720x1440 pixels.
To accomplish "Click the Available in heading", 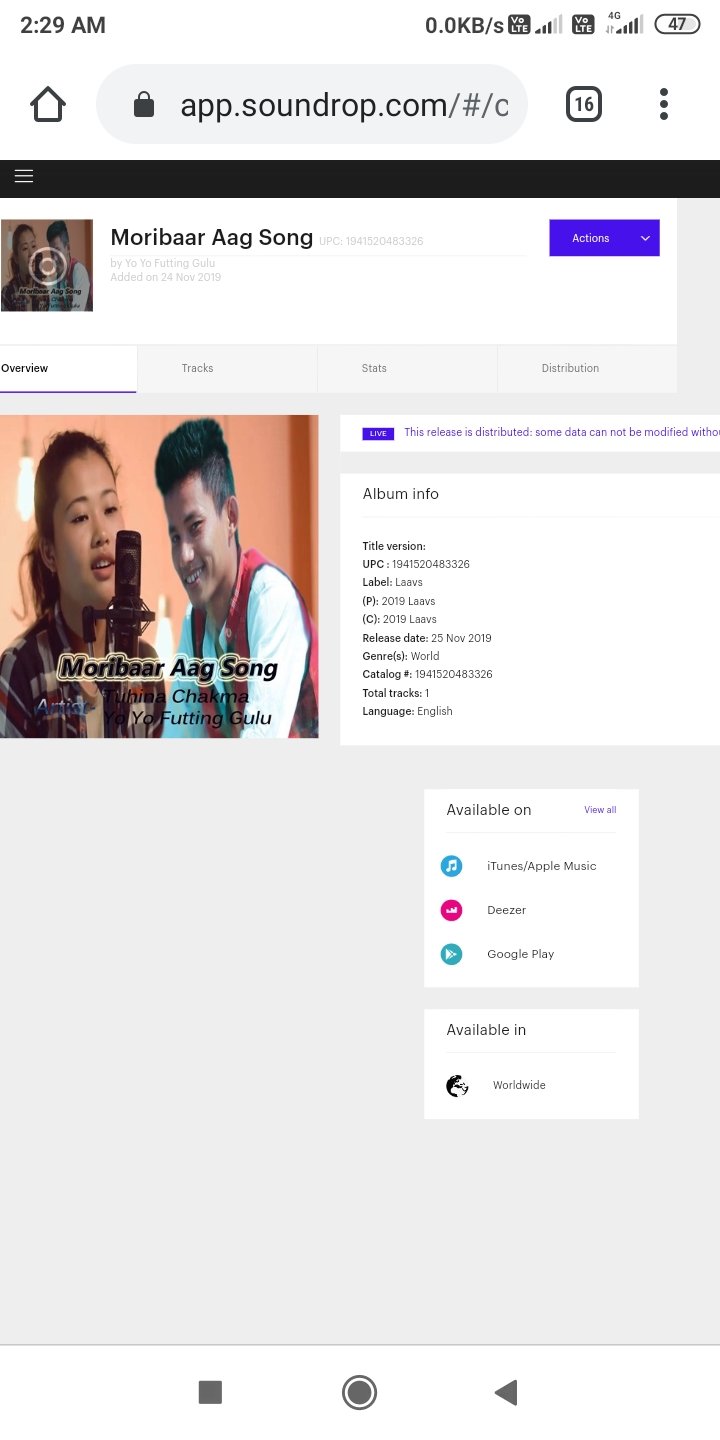I will point(486,1030).
